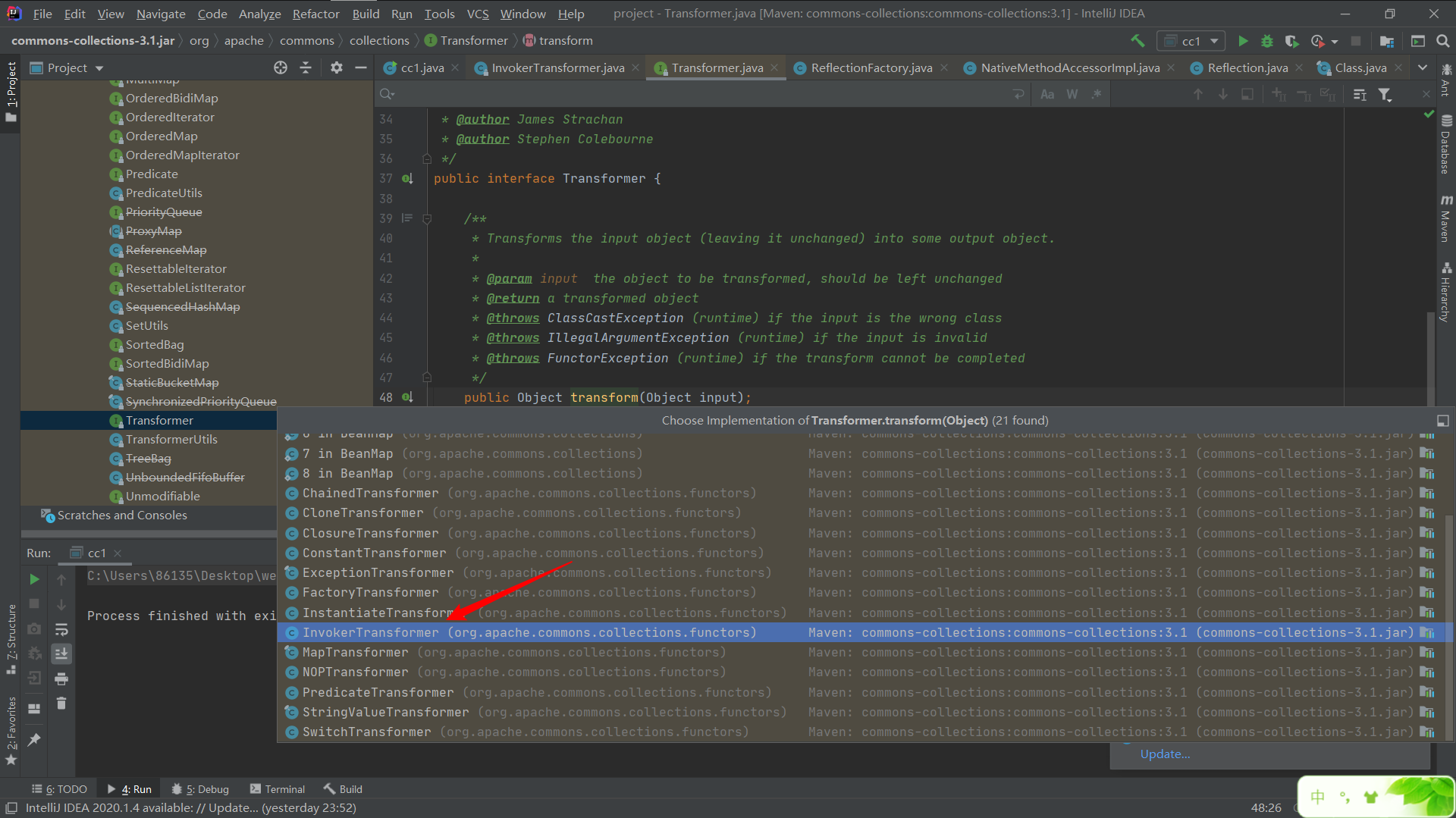Open Project panel settings gear
The height and width of the screenshot is (818, 1456).
coord(337,67)
